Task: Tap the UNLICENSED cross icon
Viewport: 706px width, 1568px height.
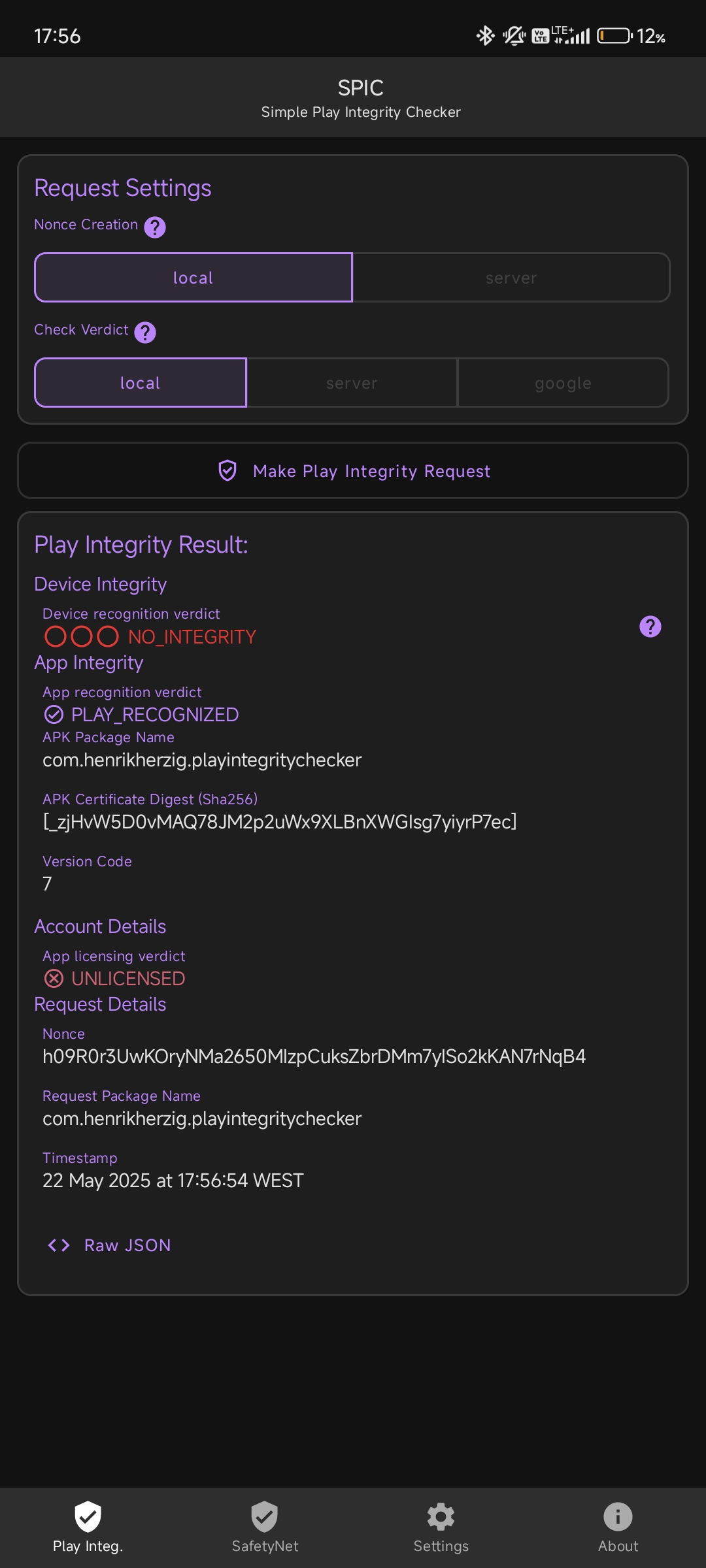Action: 54,978
